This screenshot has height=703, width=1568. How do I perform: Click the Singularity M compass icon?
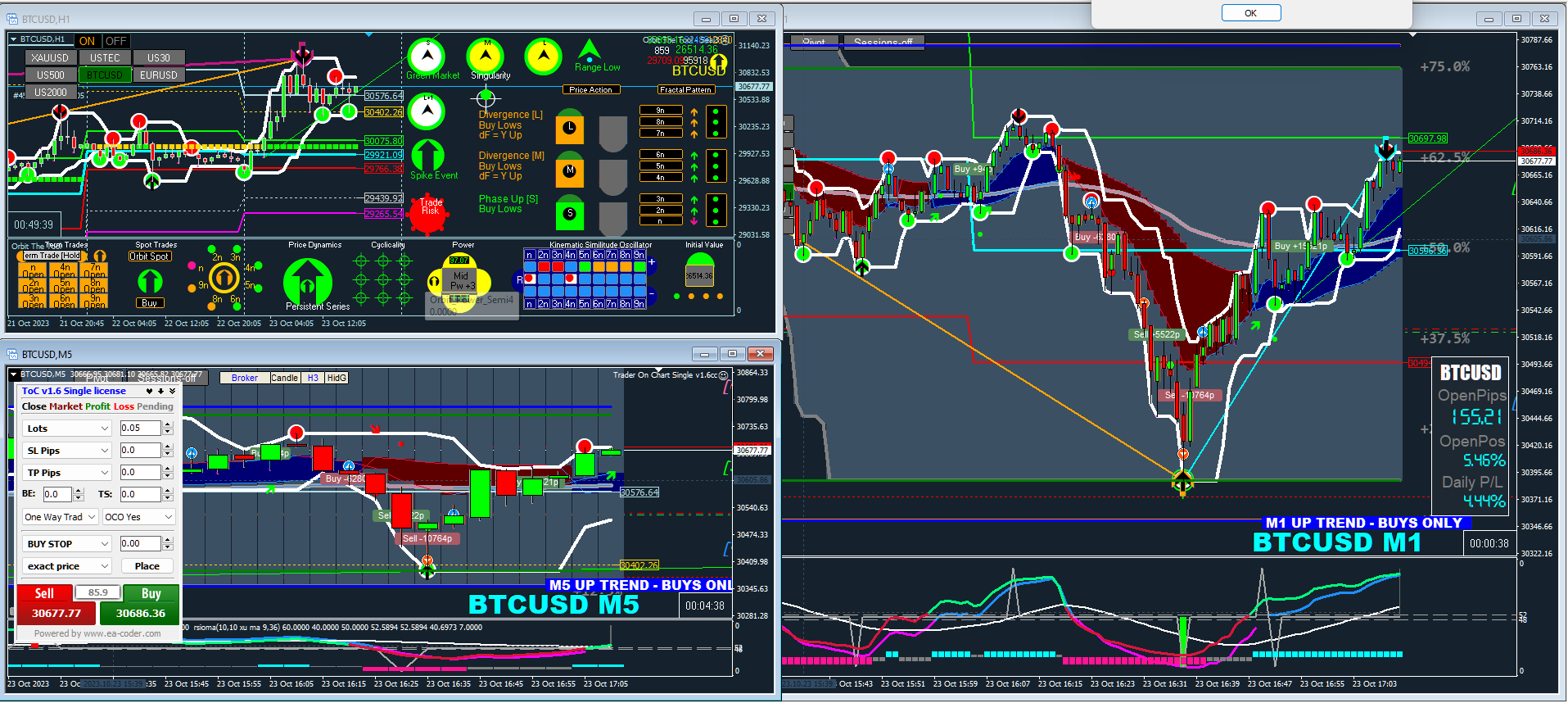(486, 57)
